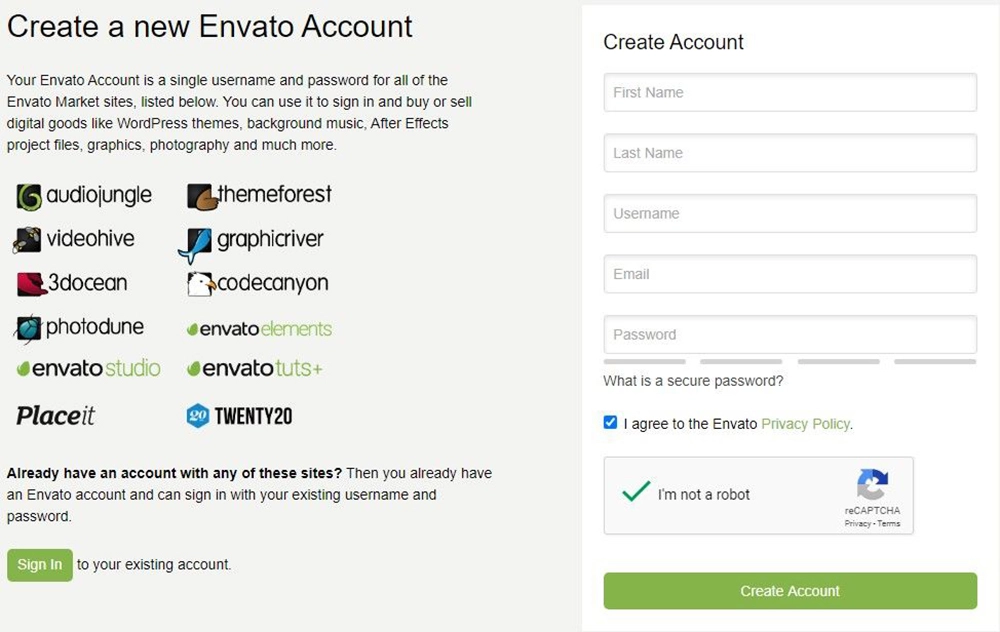Toggle the I'm not a robot checkbox
This screenshot has width=1000, height=632.
point(636,492)
